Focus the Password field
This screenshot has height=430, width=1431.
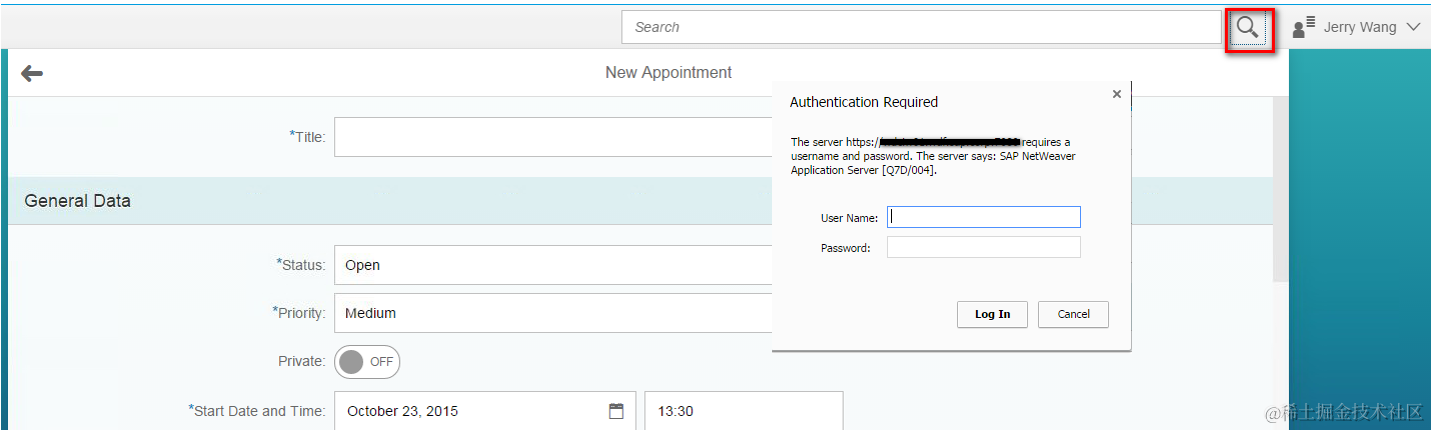click(x=984, y=247)
